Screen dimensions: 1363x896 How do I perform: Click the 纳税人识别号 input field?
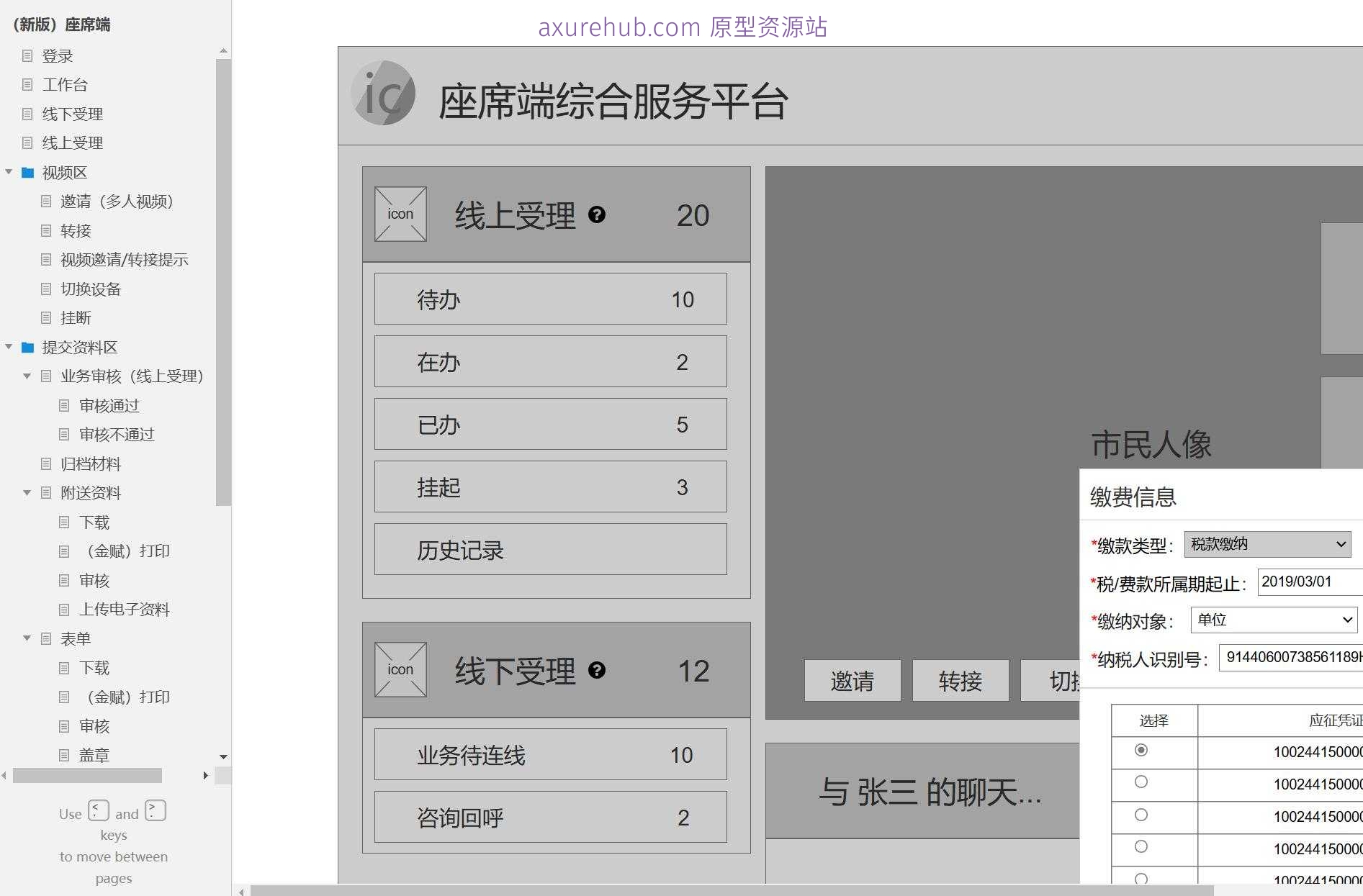pos(1289,658)
